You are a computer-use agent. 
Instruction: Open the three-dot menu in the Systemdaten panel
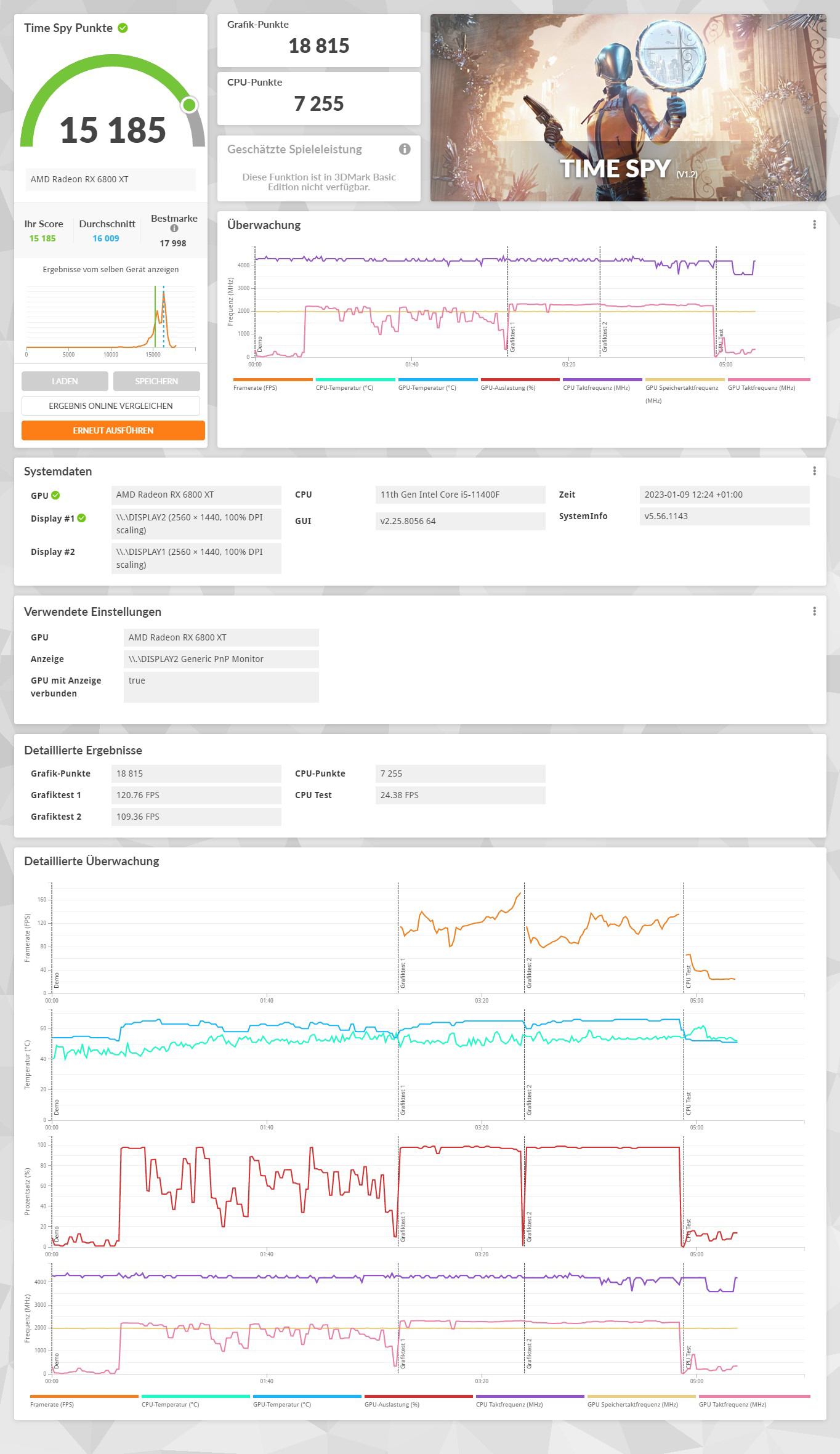click(x=814, y=471)
